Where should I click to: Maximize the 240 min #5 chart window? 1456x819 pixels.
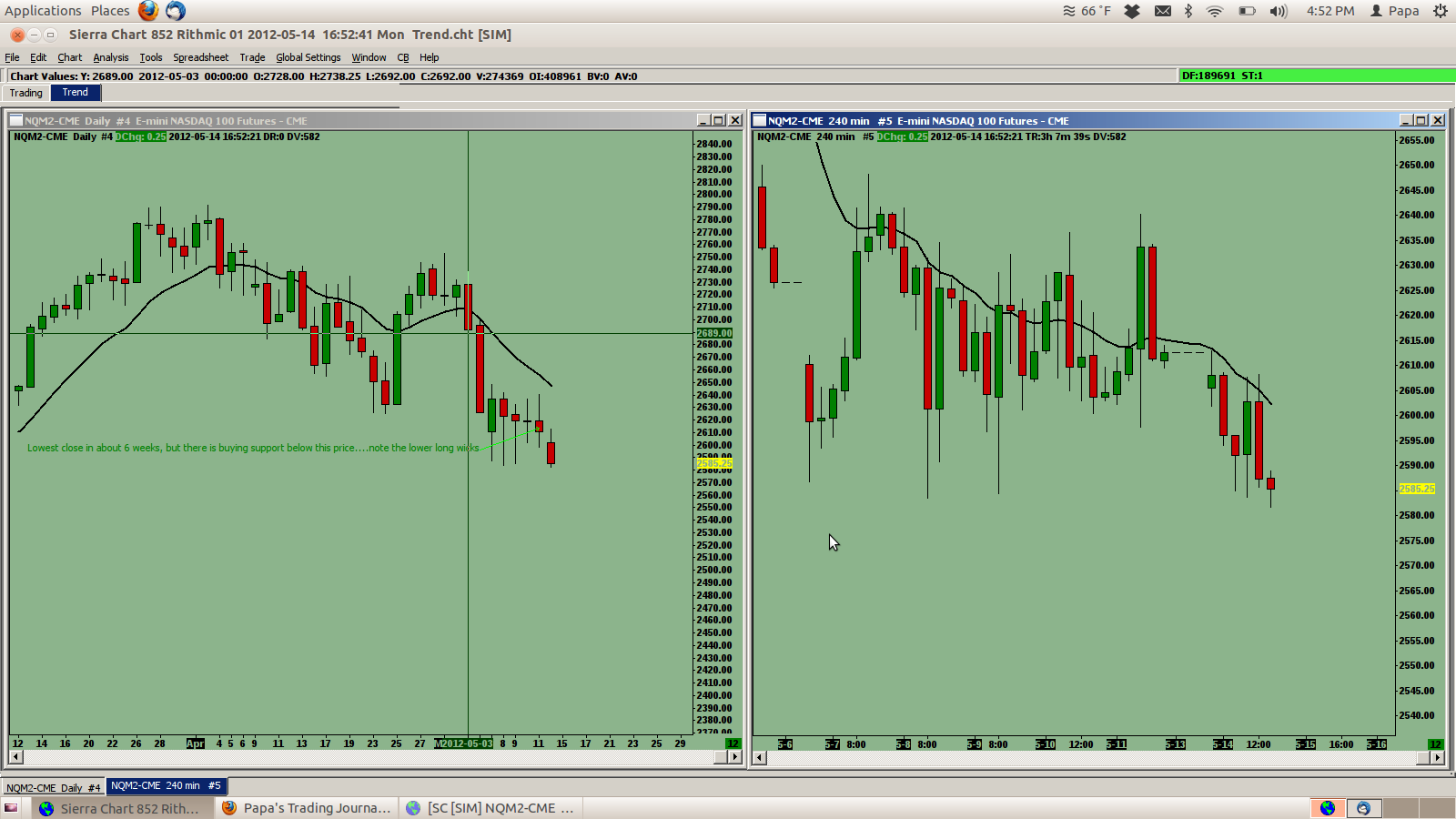click(1421, 120)
